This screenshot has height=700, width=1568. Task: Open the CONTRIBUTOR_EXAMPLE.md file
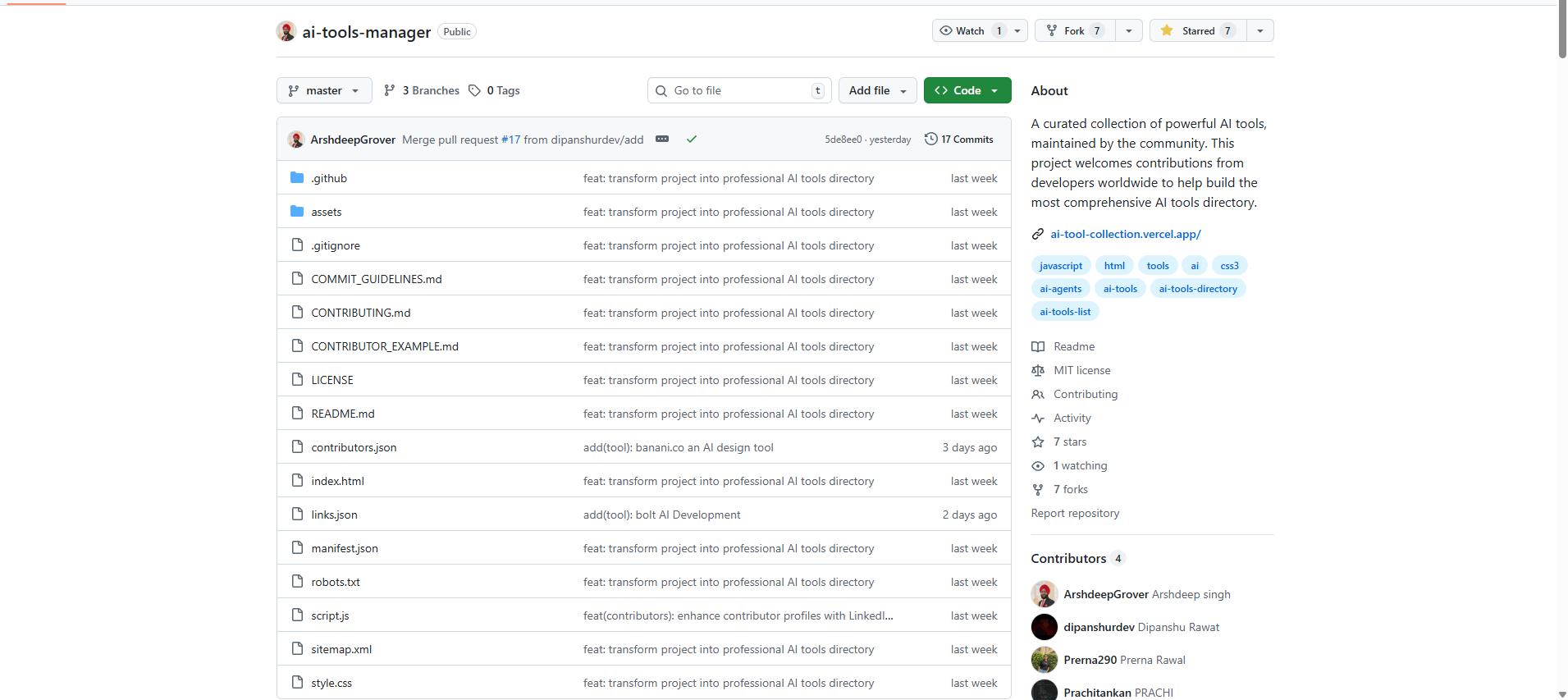[x=385, y=346]
